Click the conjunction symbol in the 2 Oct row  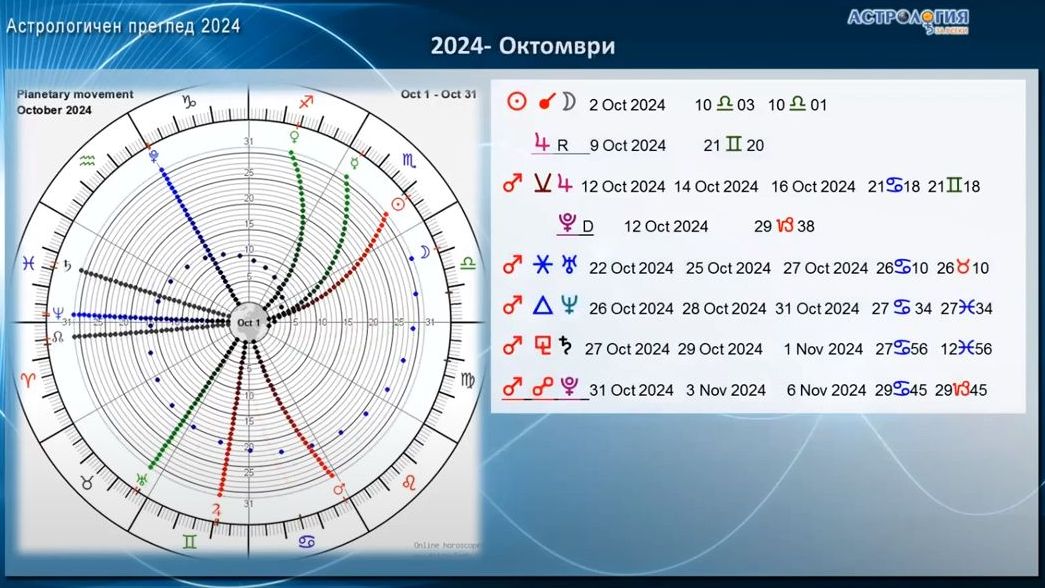coord(546,101)
